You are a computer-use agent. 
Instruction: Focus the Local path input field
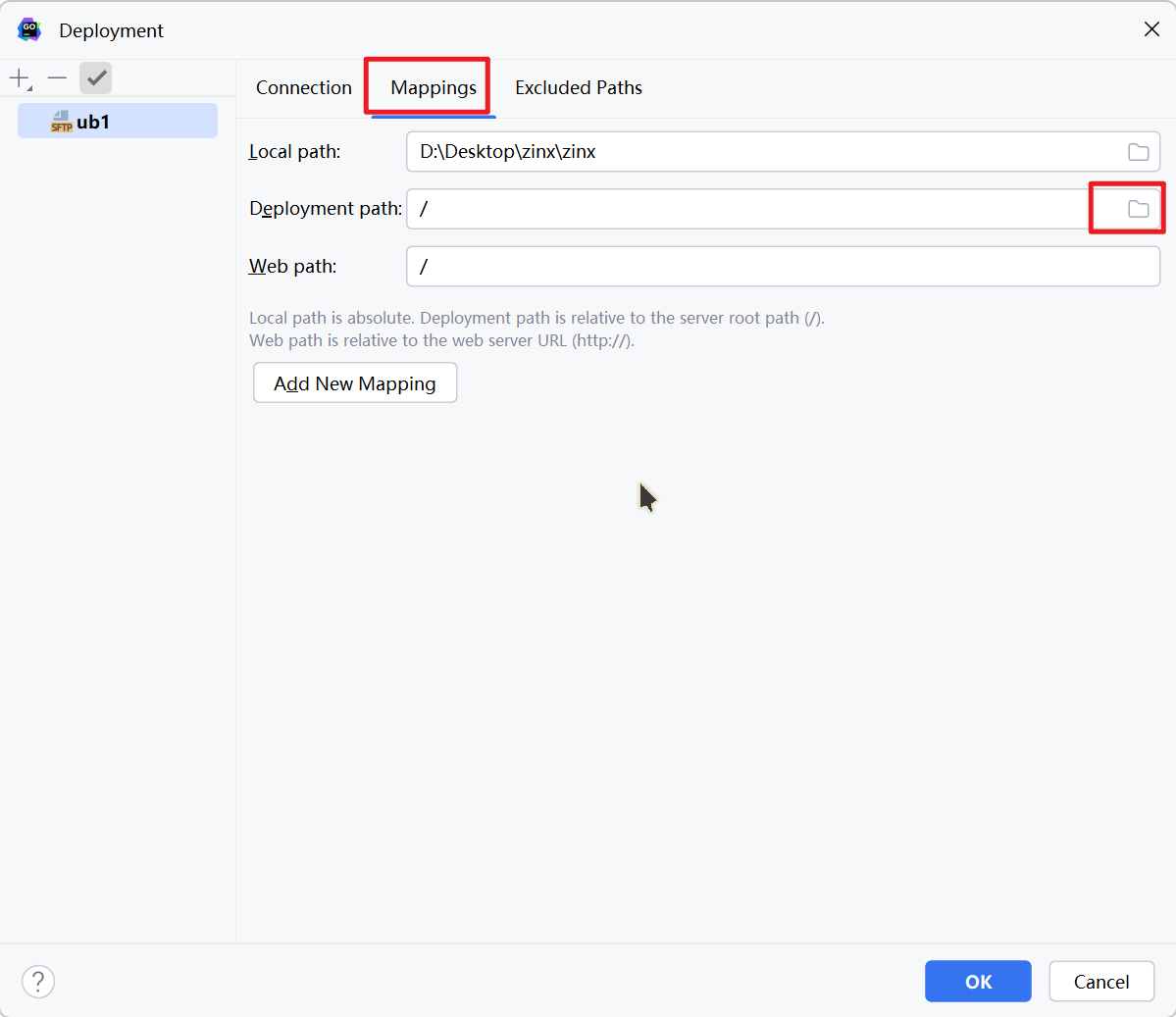[783, 151]
